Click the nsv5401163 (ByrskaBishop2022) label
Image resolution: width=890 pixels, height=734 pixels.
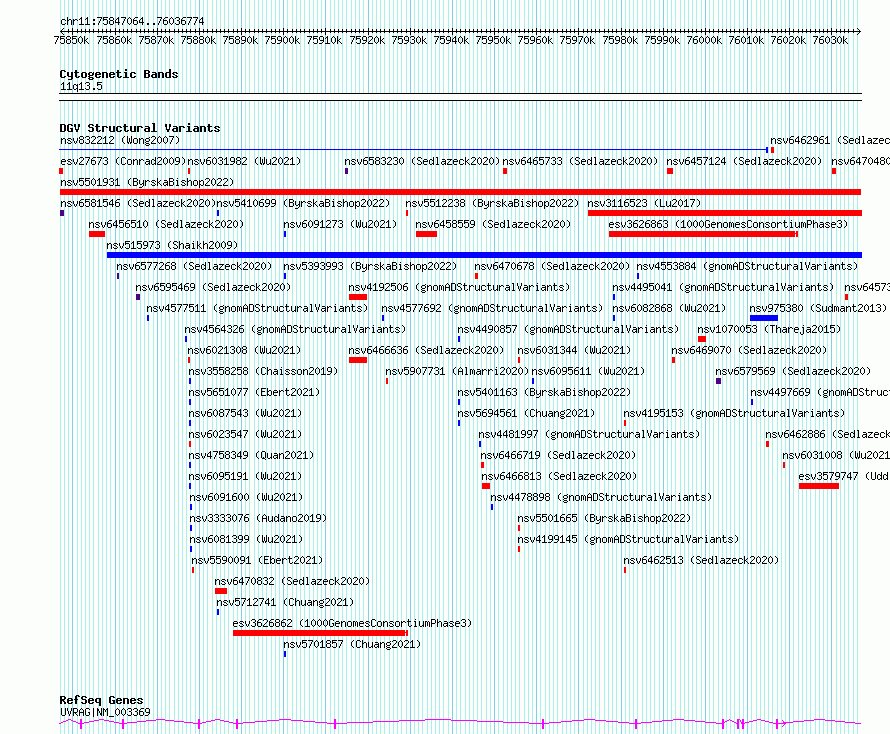click(x=544, y=392)
